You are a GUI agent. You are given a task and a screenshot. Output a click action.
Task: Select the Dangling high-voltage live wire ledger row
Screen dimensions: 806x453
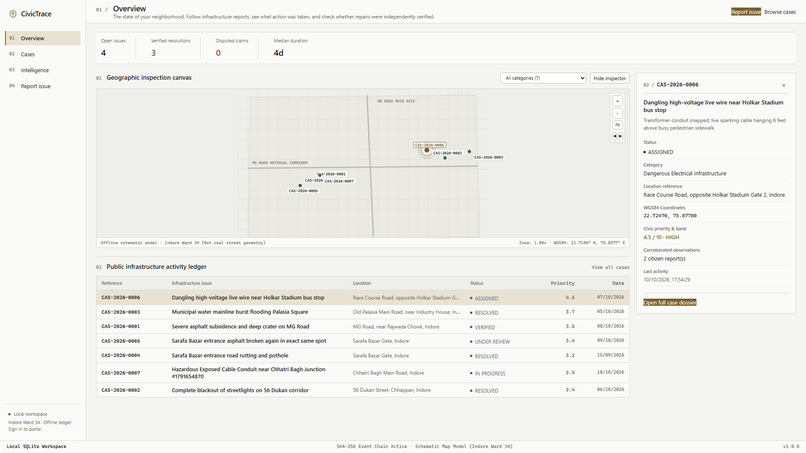point(362,297)
